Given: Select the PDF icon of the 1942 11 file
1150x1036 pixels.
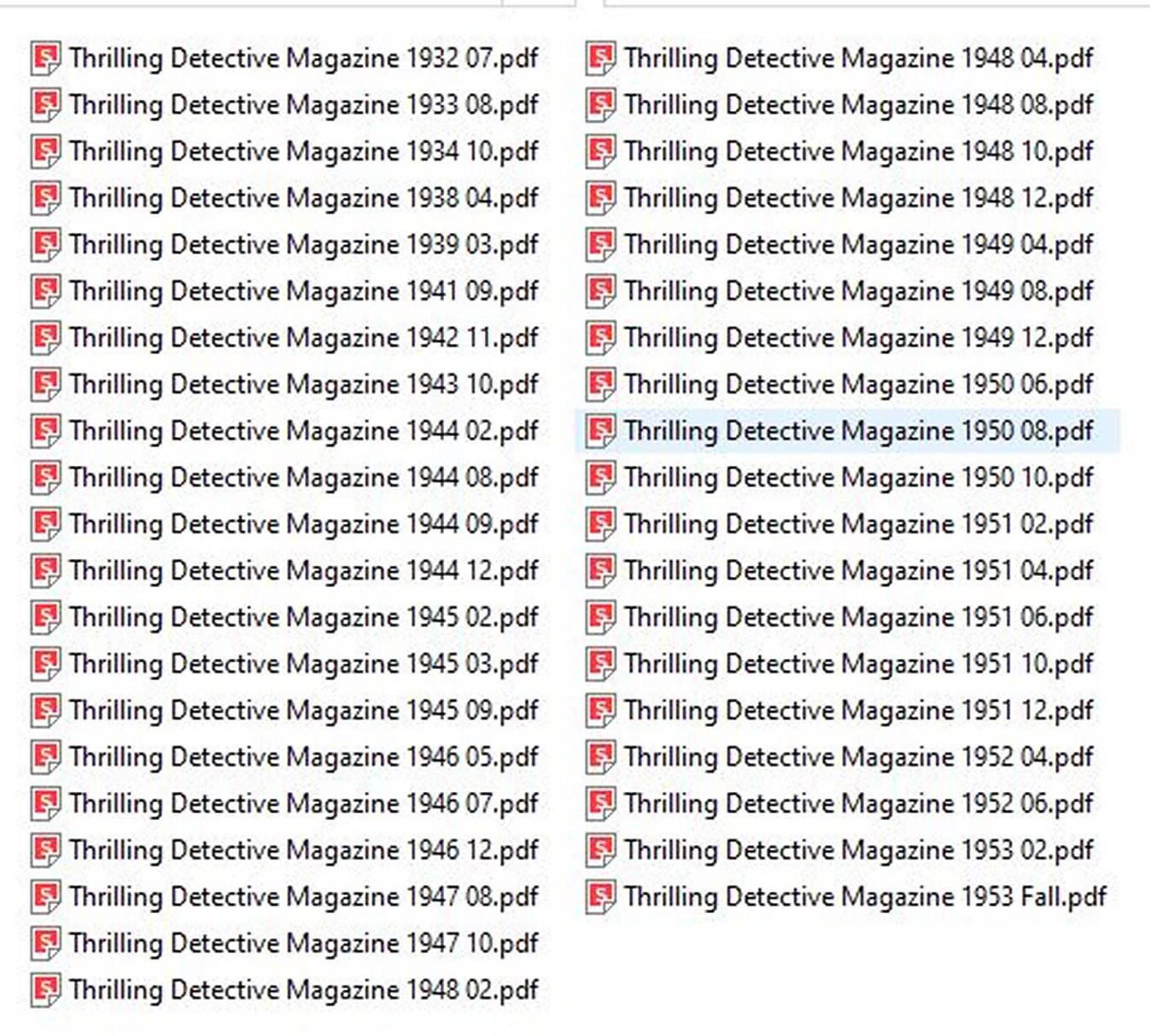Looking at the screenshot, I should (45, 339).
